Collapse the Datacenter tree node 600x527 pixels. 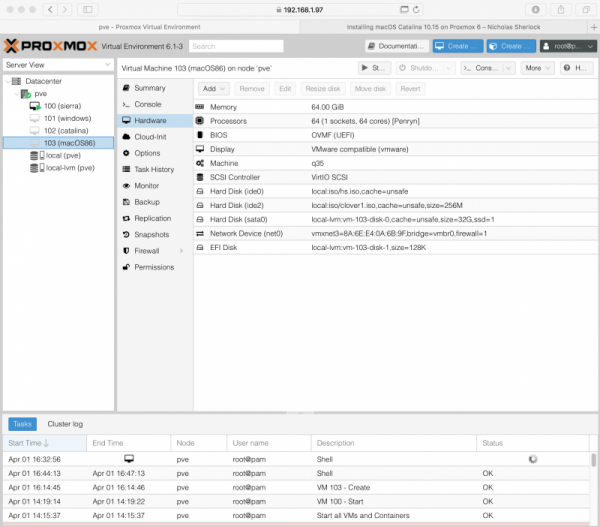click(9, 81)
